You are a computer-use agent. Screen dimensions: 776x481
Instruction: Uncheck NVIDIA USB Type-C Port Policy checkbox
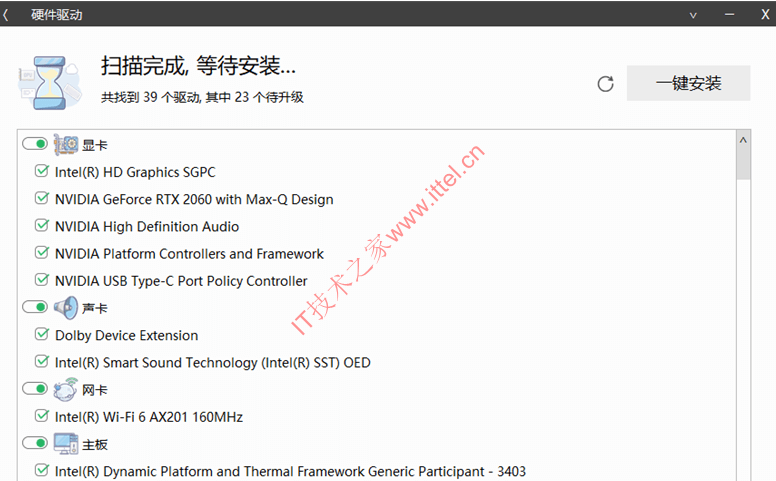42,280
